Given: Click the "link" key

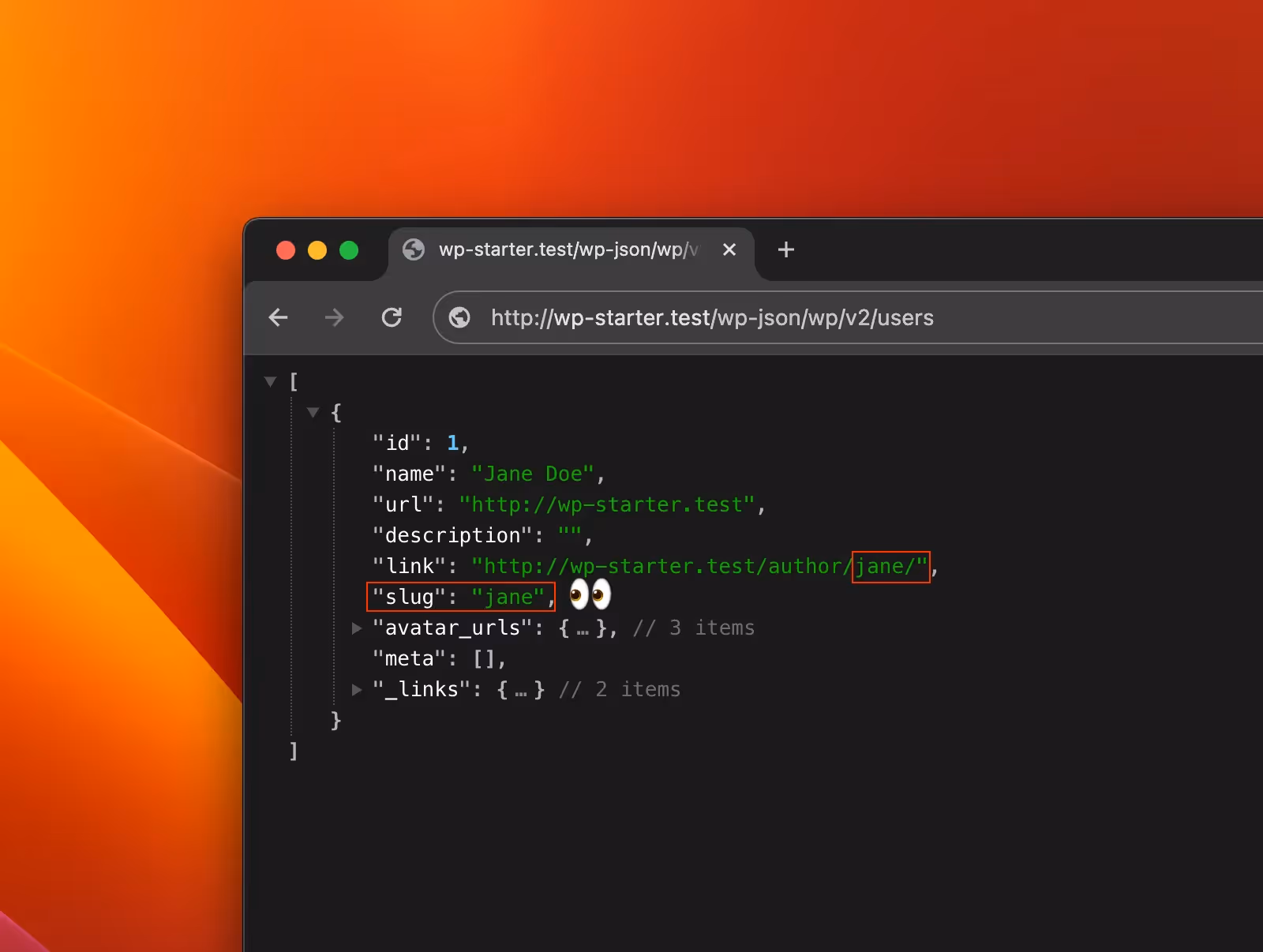Looking at the screenshot, I should (x=409, y=566).
